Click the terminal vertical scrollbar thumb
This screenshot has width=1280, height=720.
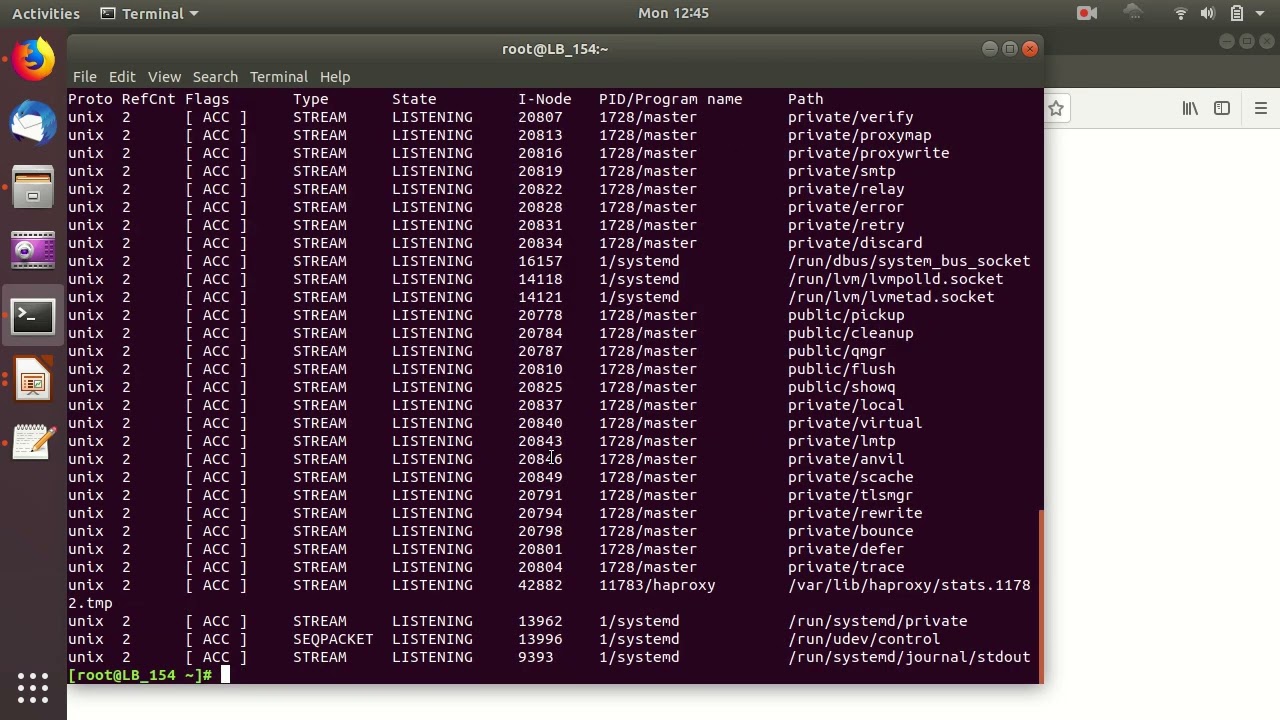coord(1041,595)
